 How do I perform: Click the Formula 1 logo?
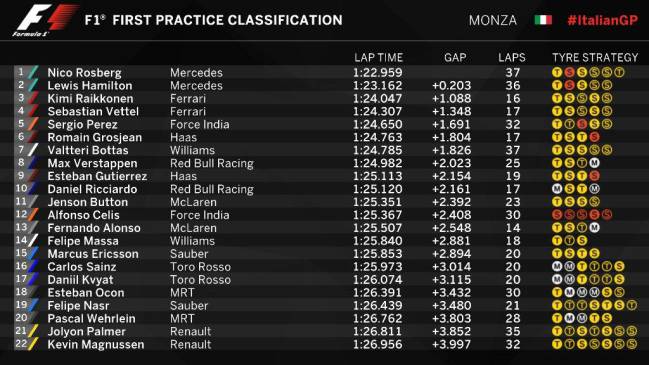click(x=45, y=20)
